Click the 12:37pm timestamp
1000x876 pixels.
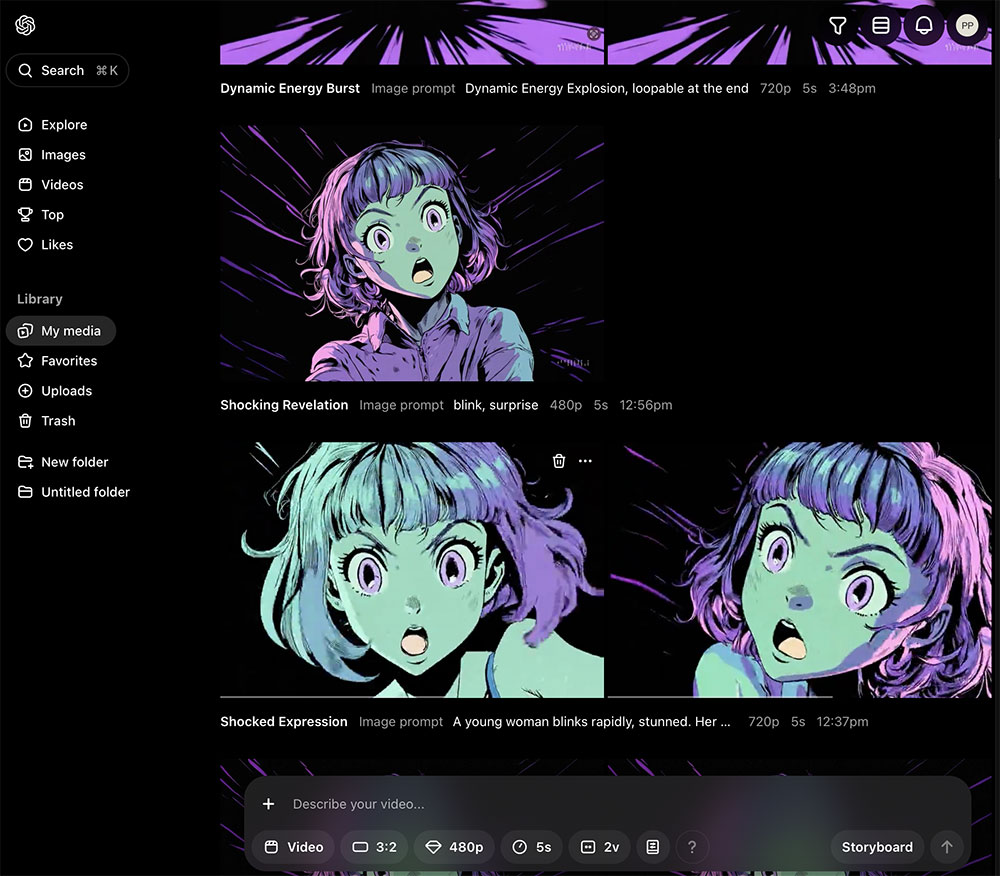[x=842, y=722]
